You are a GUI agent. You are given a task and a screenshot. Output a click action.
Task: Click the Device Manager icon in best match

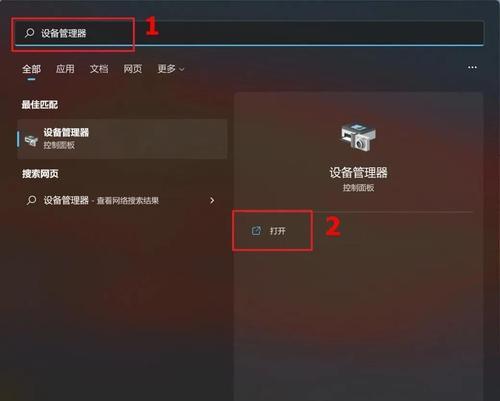coord(31,140)
